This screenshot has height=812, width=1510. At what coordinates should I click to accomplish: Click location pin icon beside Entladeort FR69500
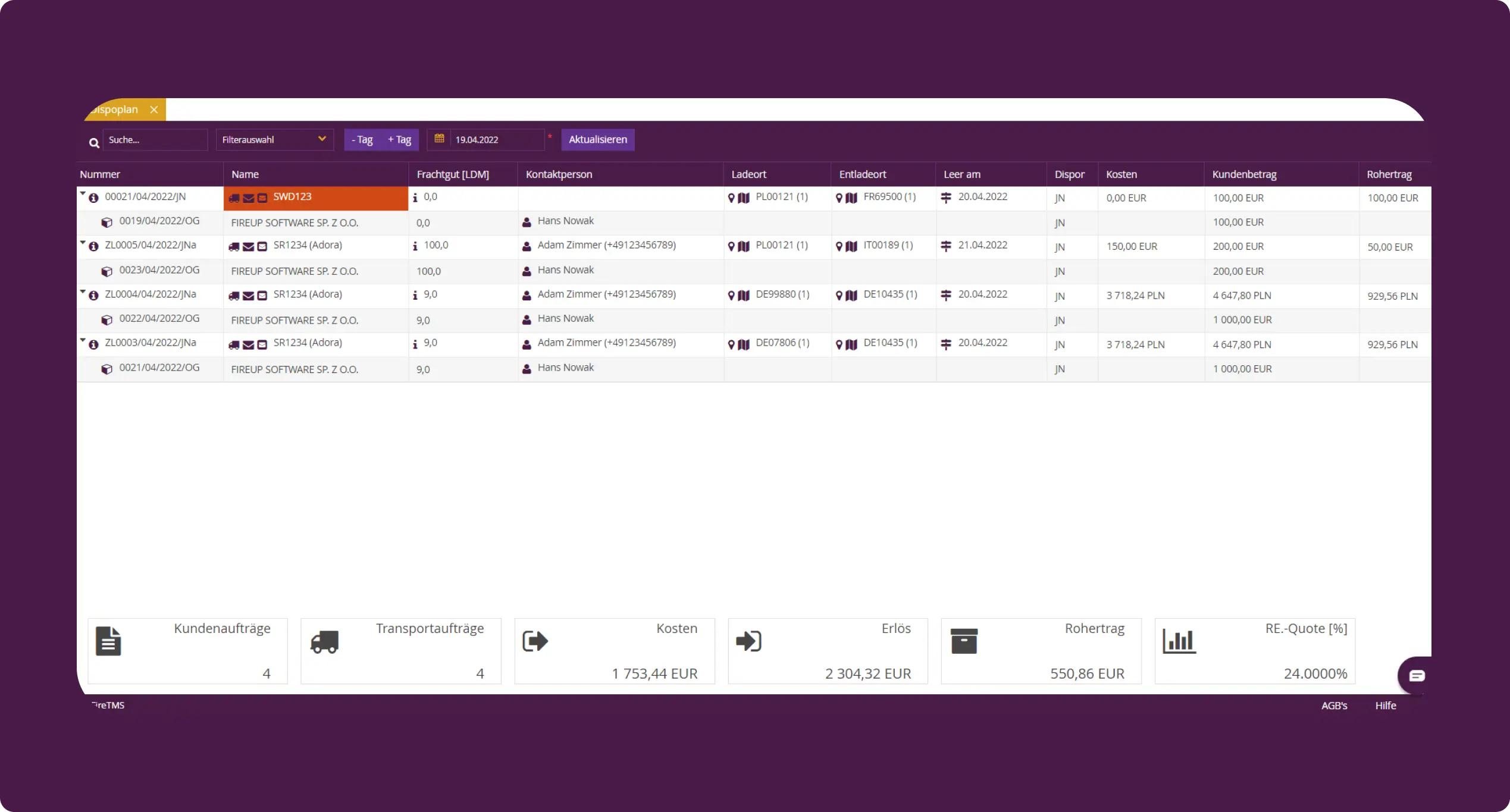click(839, 198)
